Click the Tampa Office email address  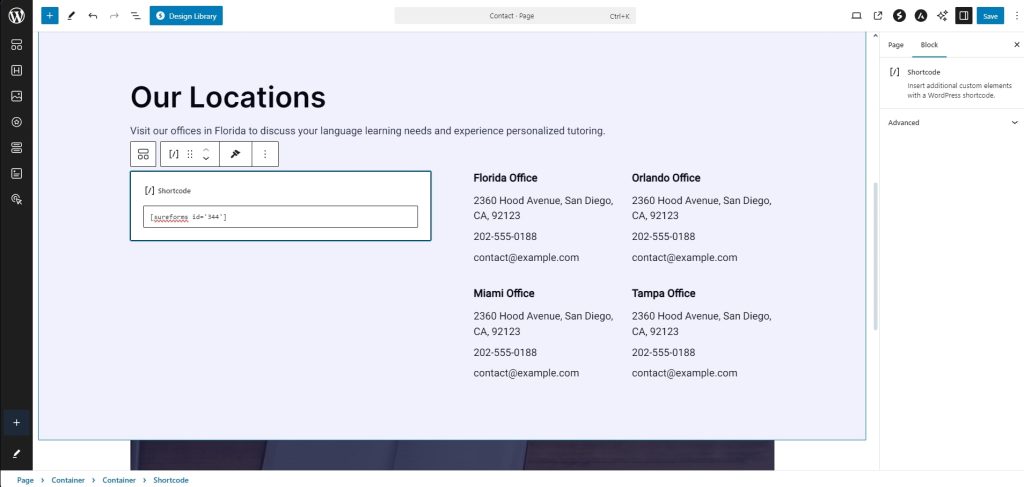(x=684, y=373)
